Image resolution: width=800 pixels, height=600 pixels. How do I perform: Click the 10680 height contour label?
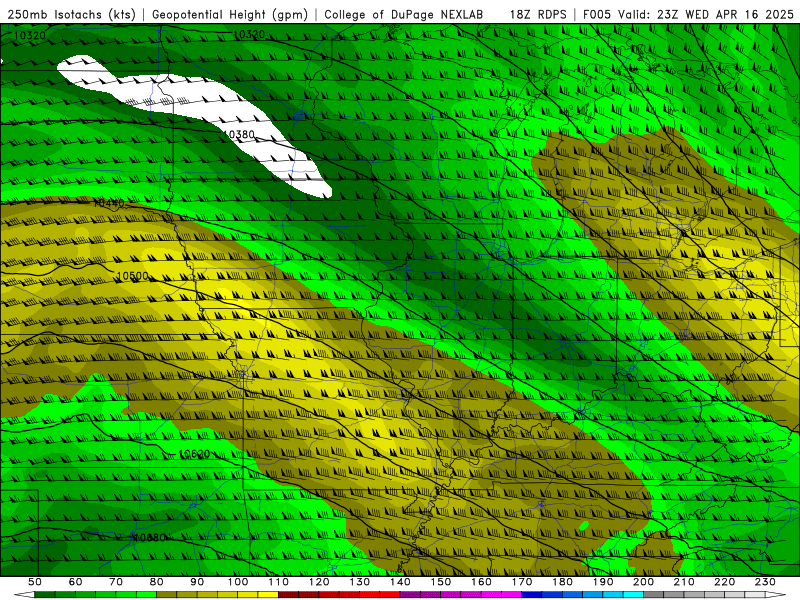(149, 538)
